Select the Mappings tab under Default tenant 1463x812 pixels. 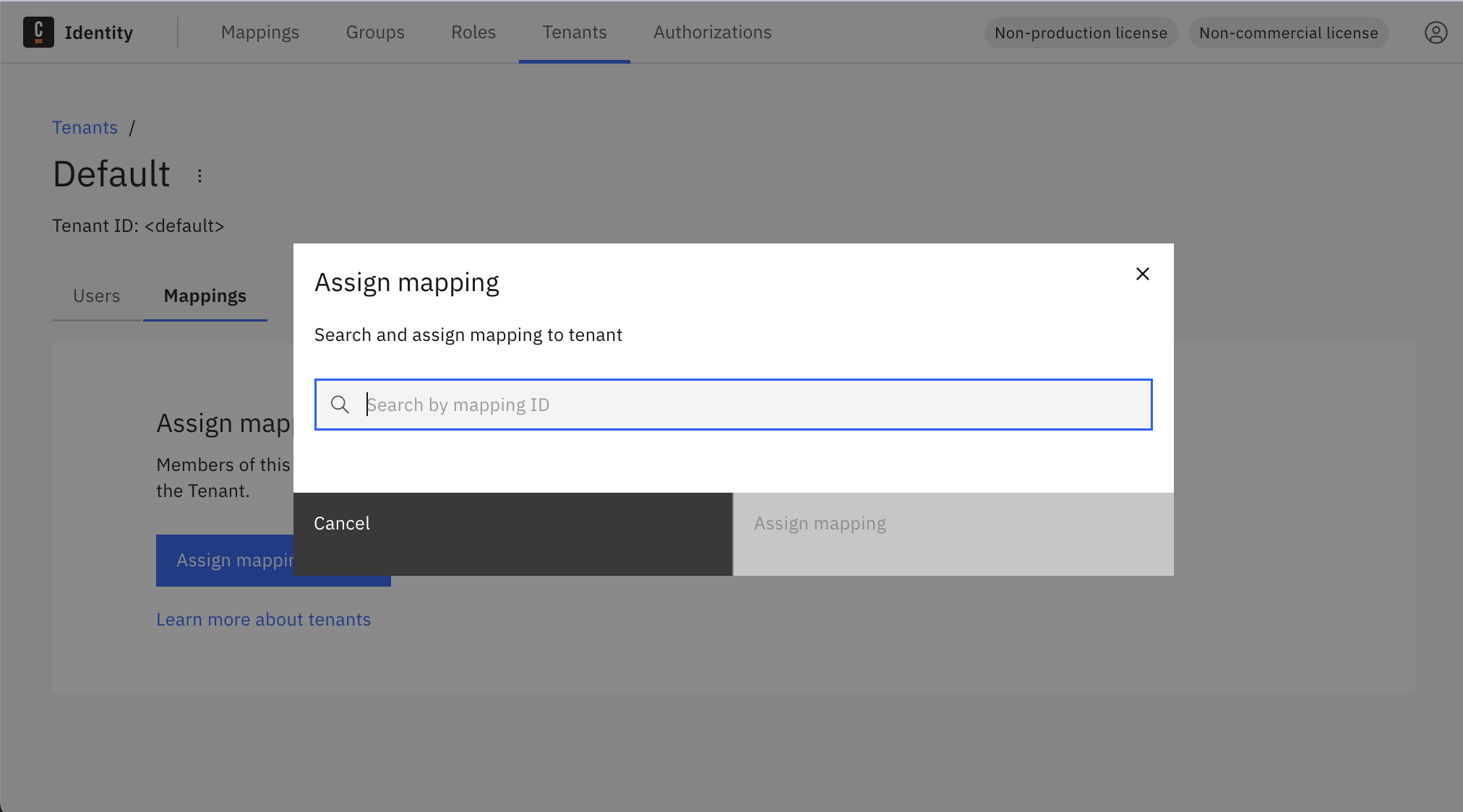pyautogui.click(x=205, y=295)
